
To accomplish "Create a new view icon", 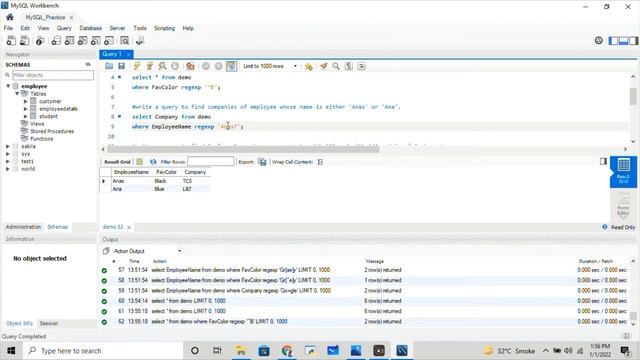I will (x=82, y=40).
